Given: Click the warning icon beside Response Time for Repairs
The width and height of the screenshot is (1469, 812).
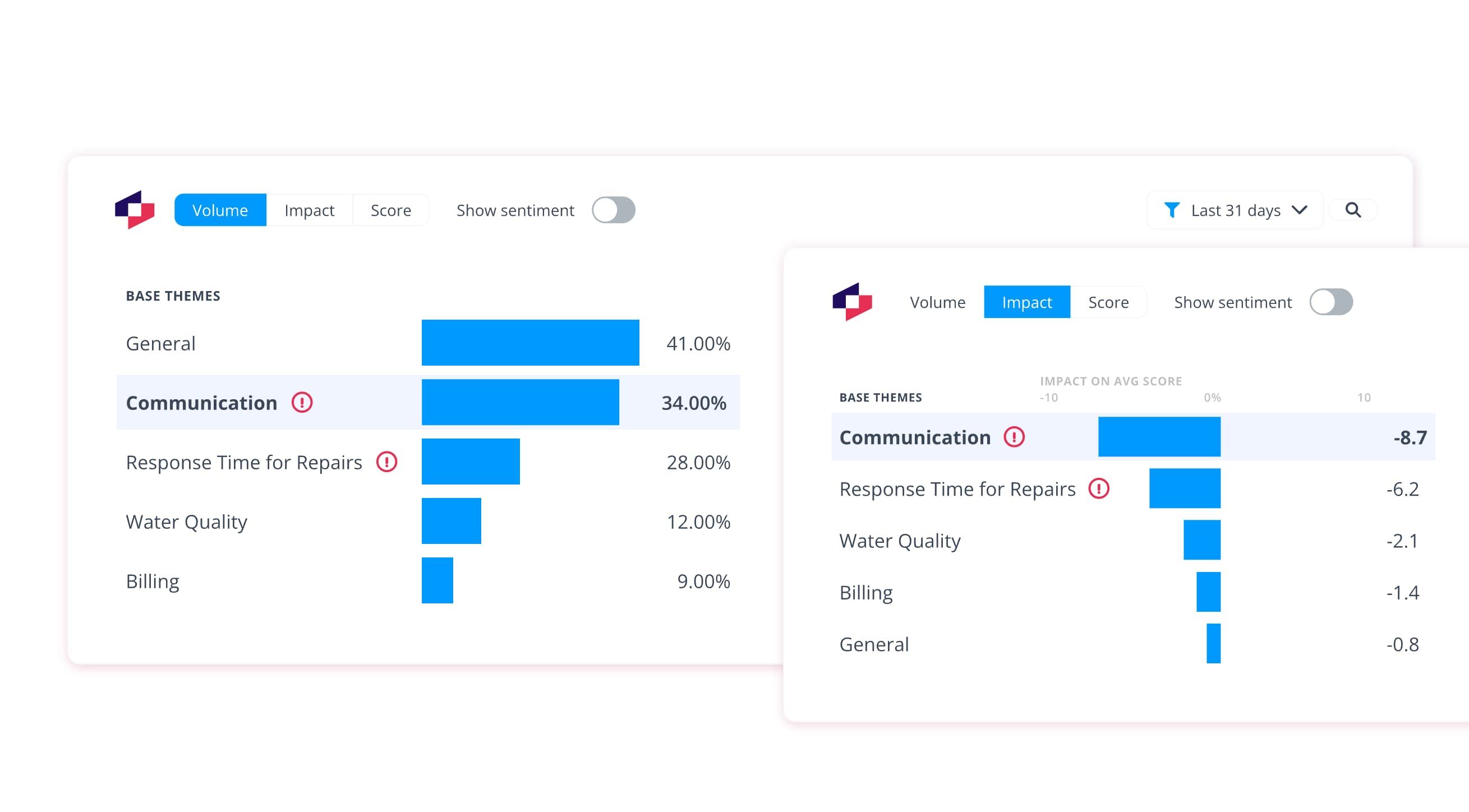Looking at the screenshot, I should click(388, 462).
